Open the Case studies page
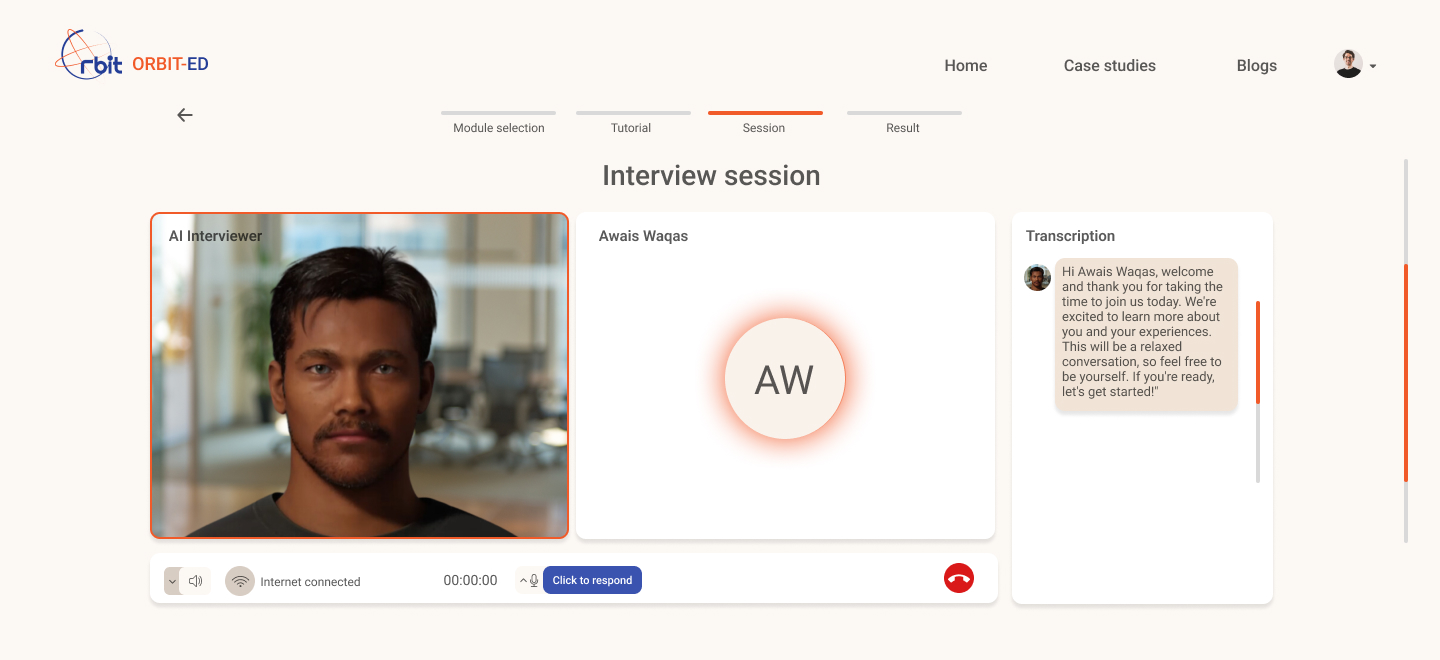 (x=1109, y=65)
